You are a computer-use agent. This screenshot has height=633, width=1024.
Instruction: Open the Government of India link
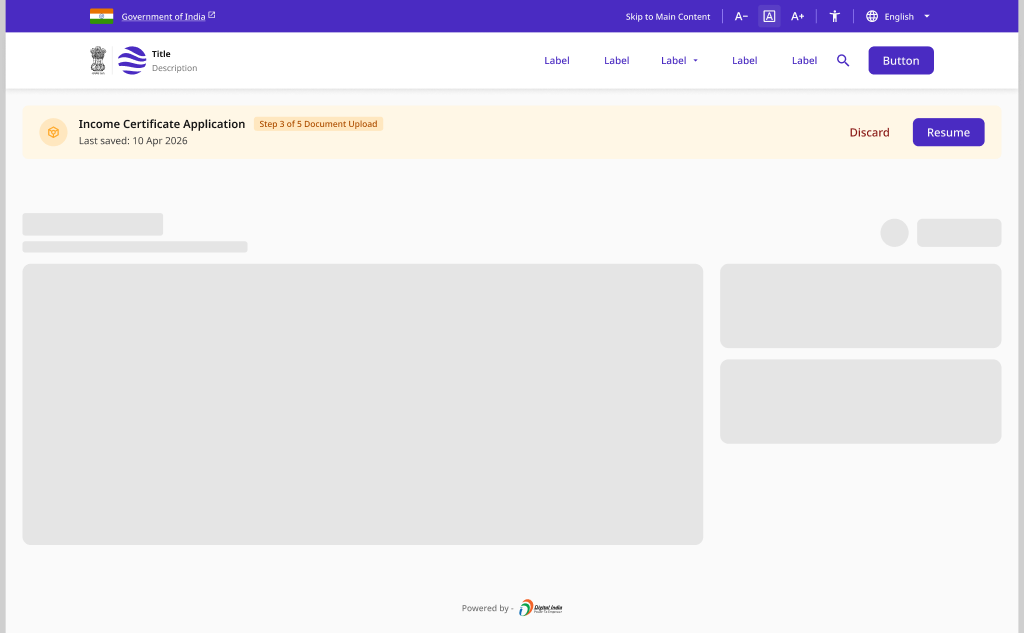(163, 16)
